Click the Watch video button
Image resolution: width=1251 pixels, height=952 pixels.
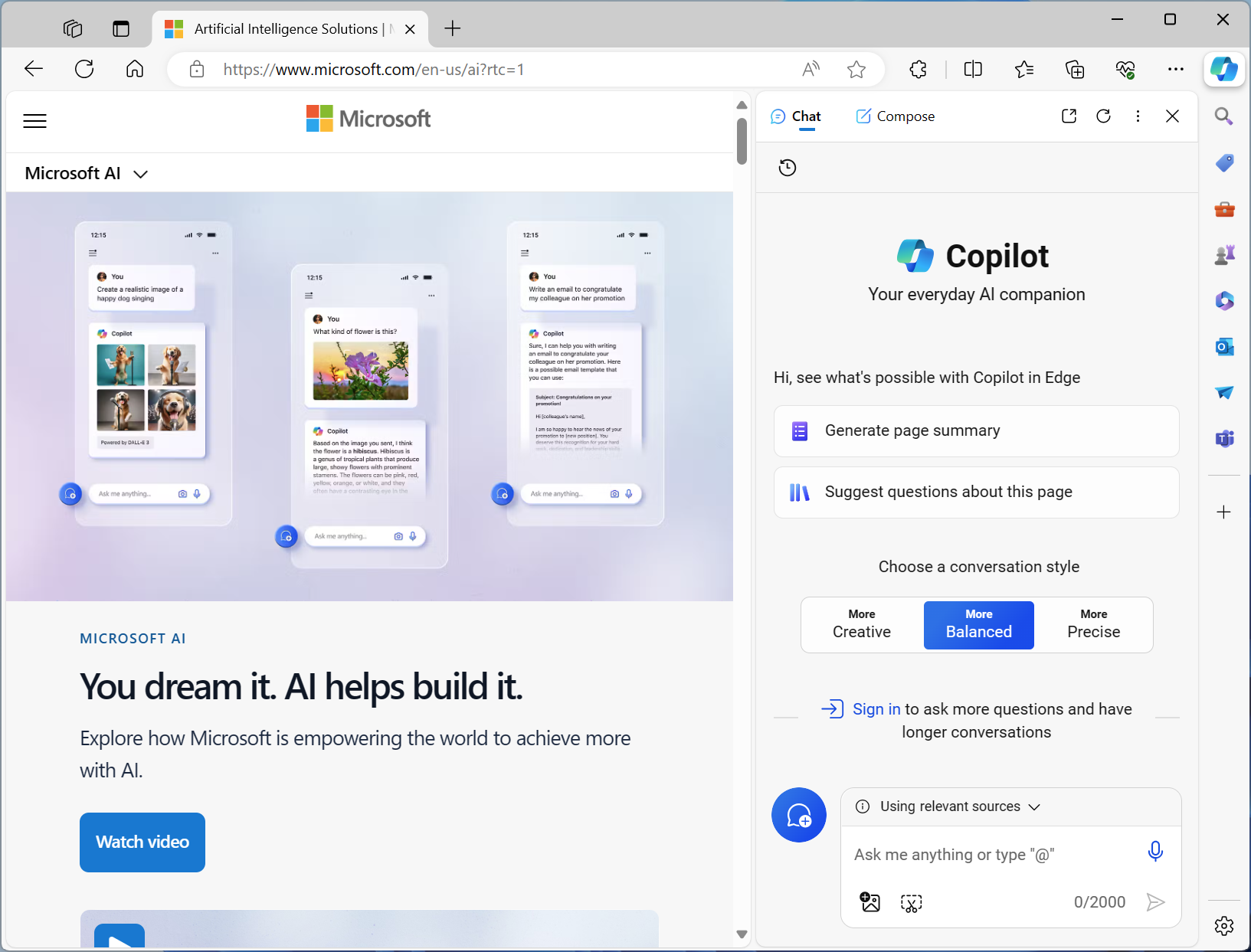142,842
